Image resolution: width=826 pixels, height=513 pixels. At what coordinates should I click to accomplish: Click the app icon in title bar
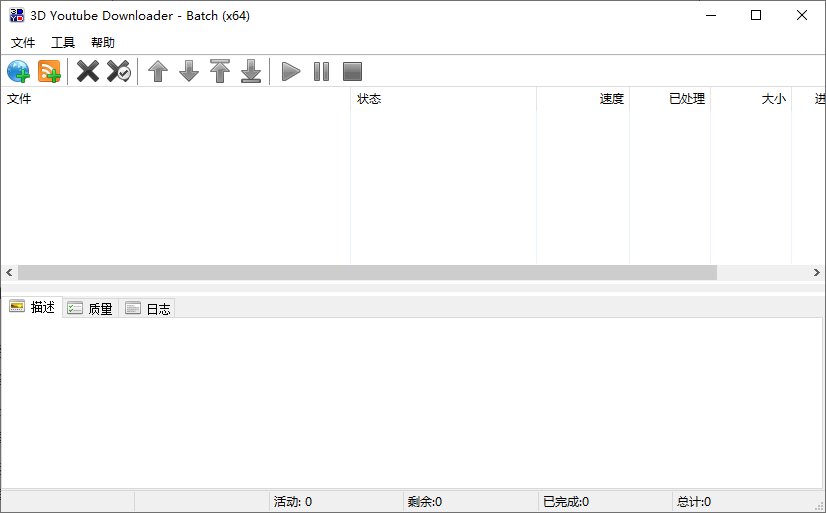point(16,15)
